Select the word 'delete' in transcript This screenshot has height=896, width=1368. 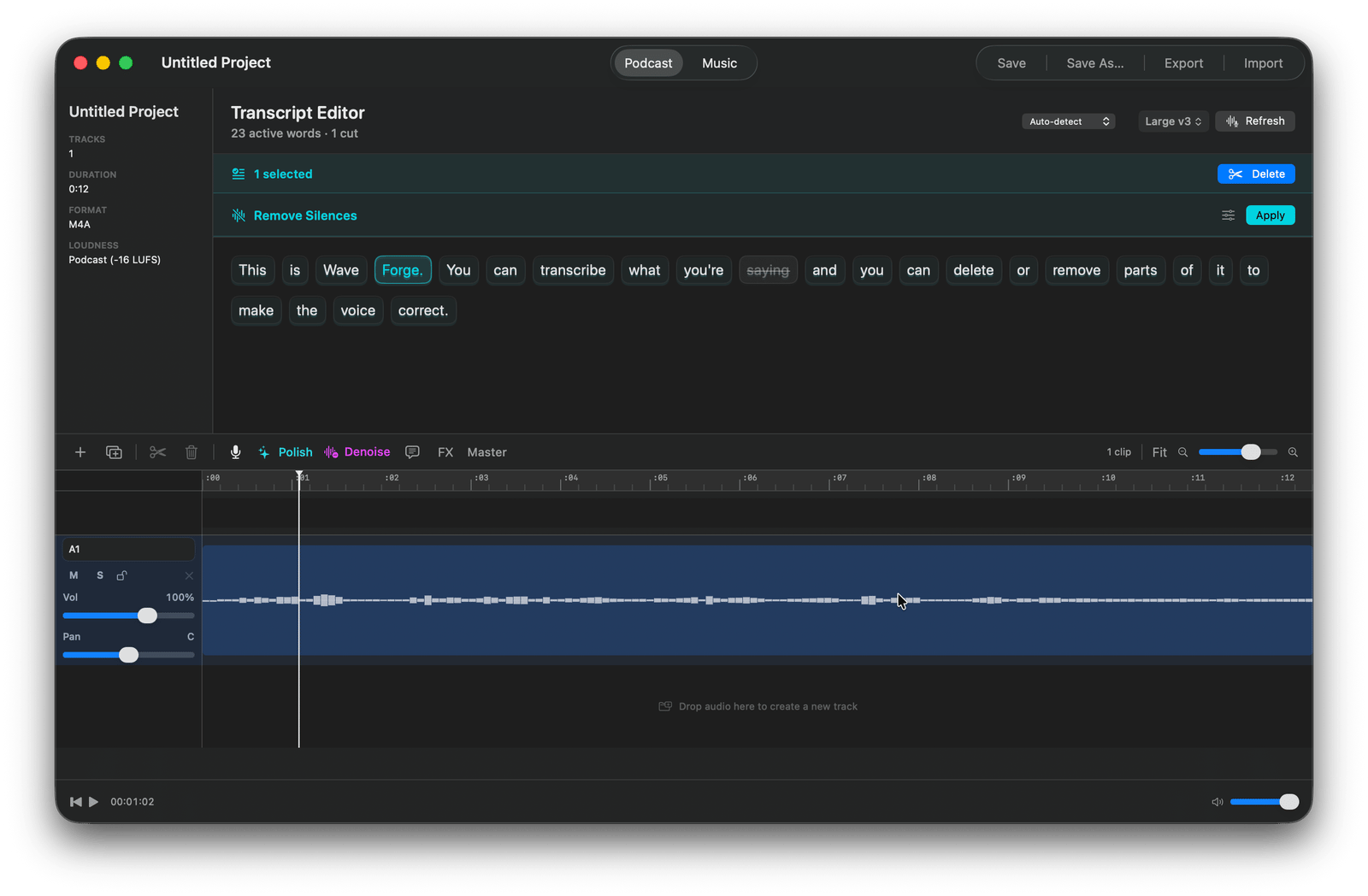coord(974,270)
